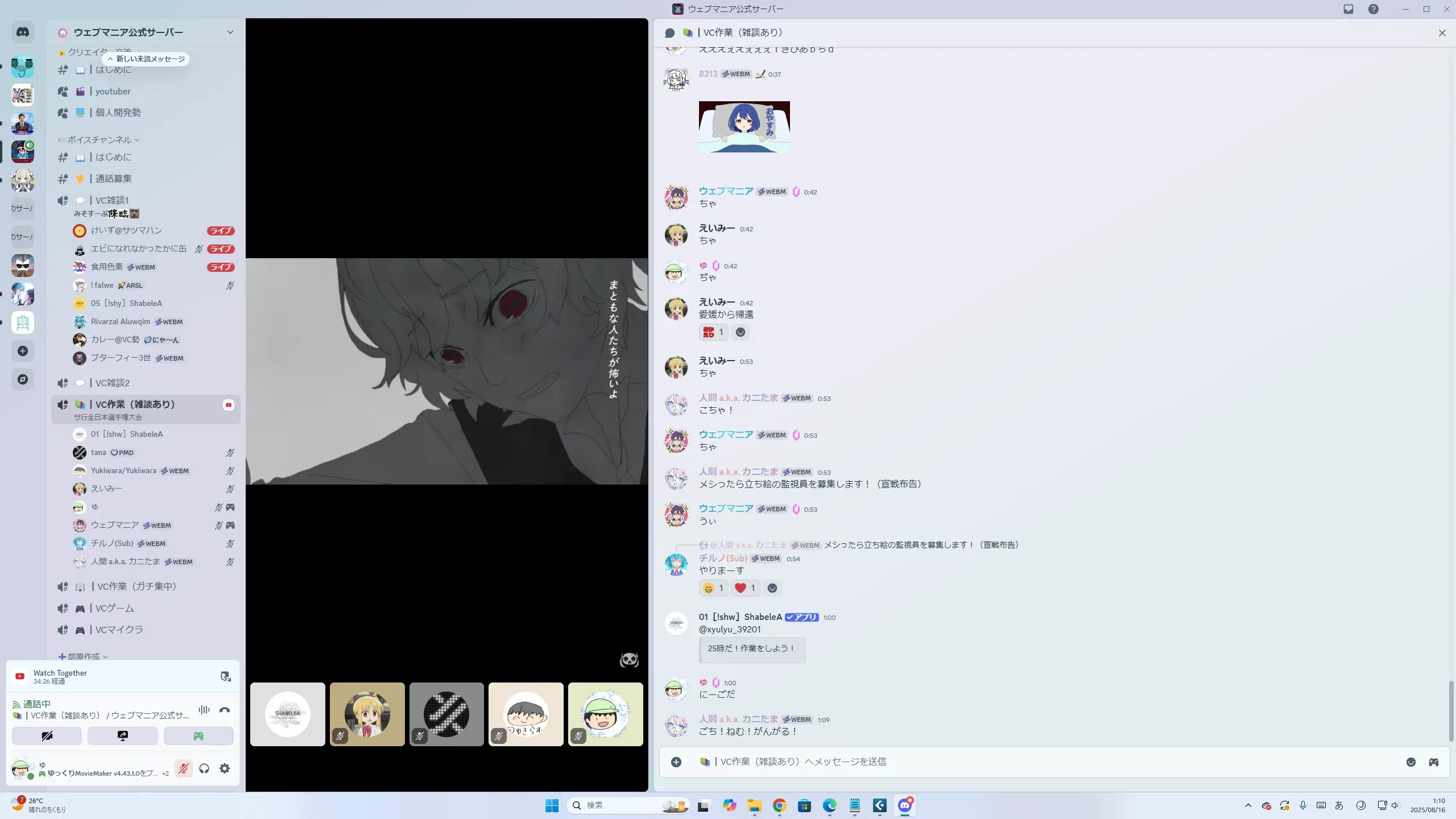Open the youtuber channel
Screen dimensions: 1456x819
pyautogui.click(x=113, y=92)
